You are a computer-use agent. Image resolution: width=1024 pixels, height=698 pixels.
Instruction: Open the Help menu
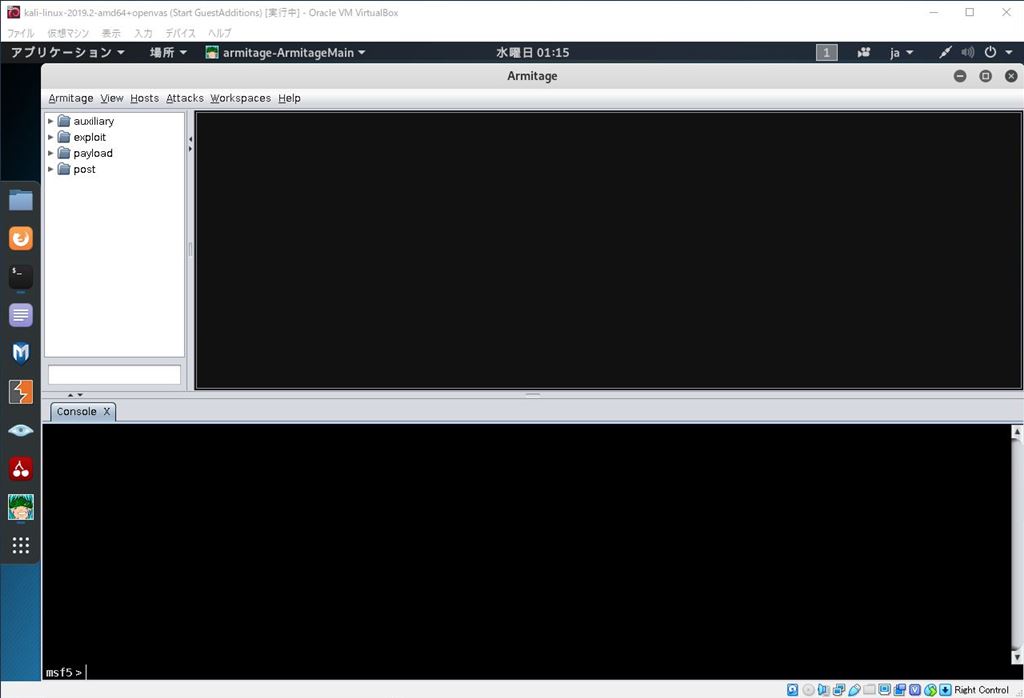[x=289, y=98]
